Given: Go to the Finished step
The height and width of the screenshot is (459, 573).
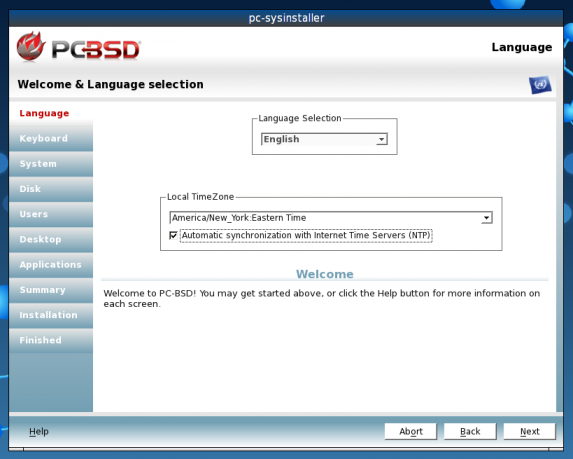Looking at the screenshot, I should [x=51, y=340].
